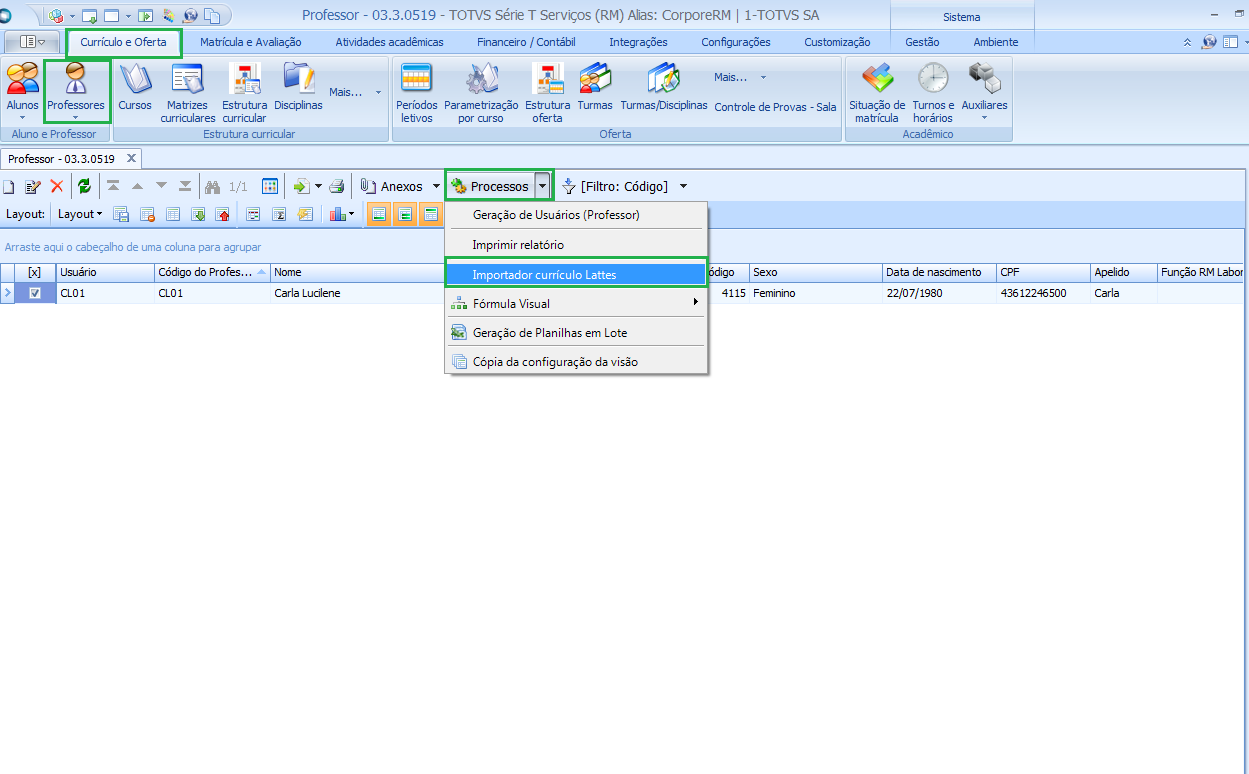Switch to Atividades acadêmicas tab
Image resolution: width=1249 pixels, height=774 pixels.
(389, 42)
